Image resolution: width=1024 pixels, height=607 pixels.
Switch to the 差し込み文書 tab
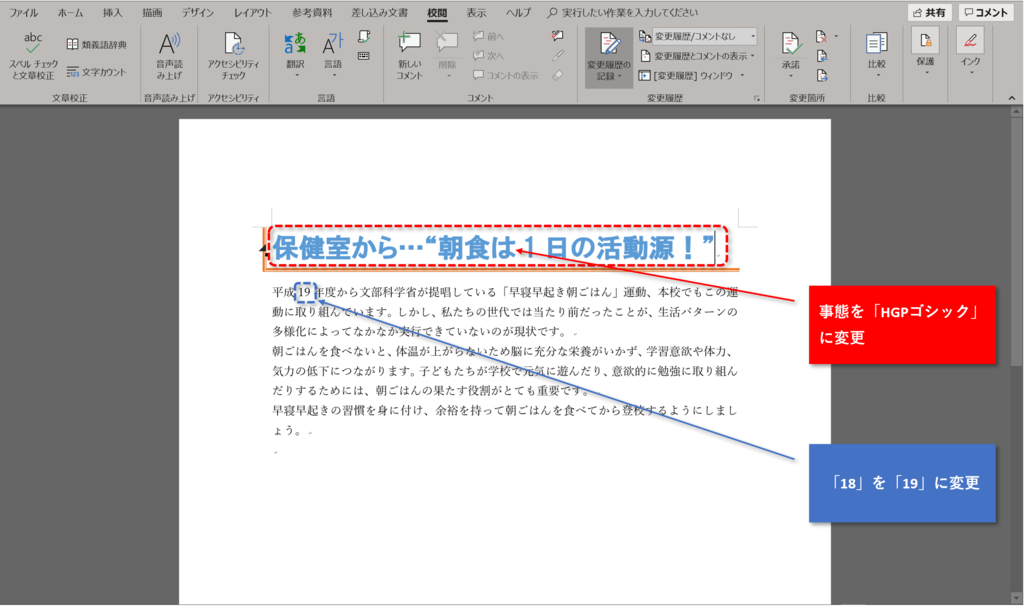(x=379, y=12)
